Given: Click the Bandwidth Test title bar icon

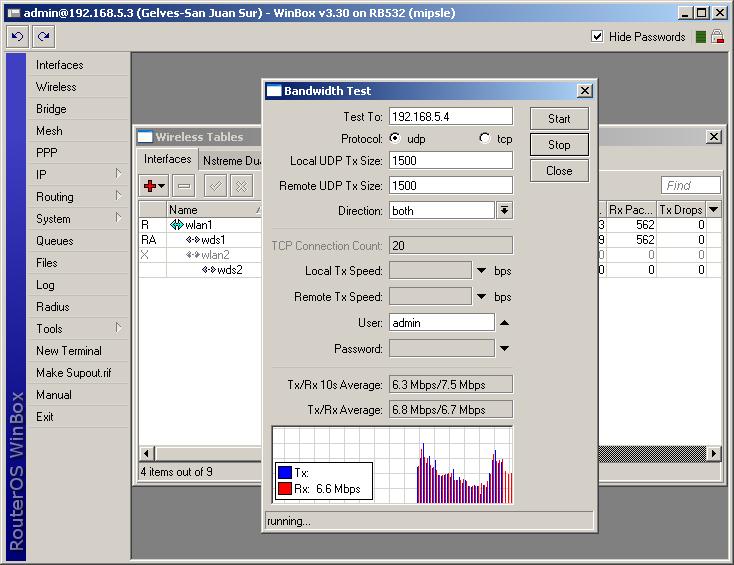Looking at the screenshot, I should [273, 91].
